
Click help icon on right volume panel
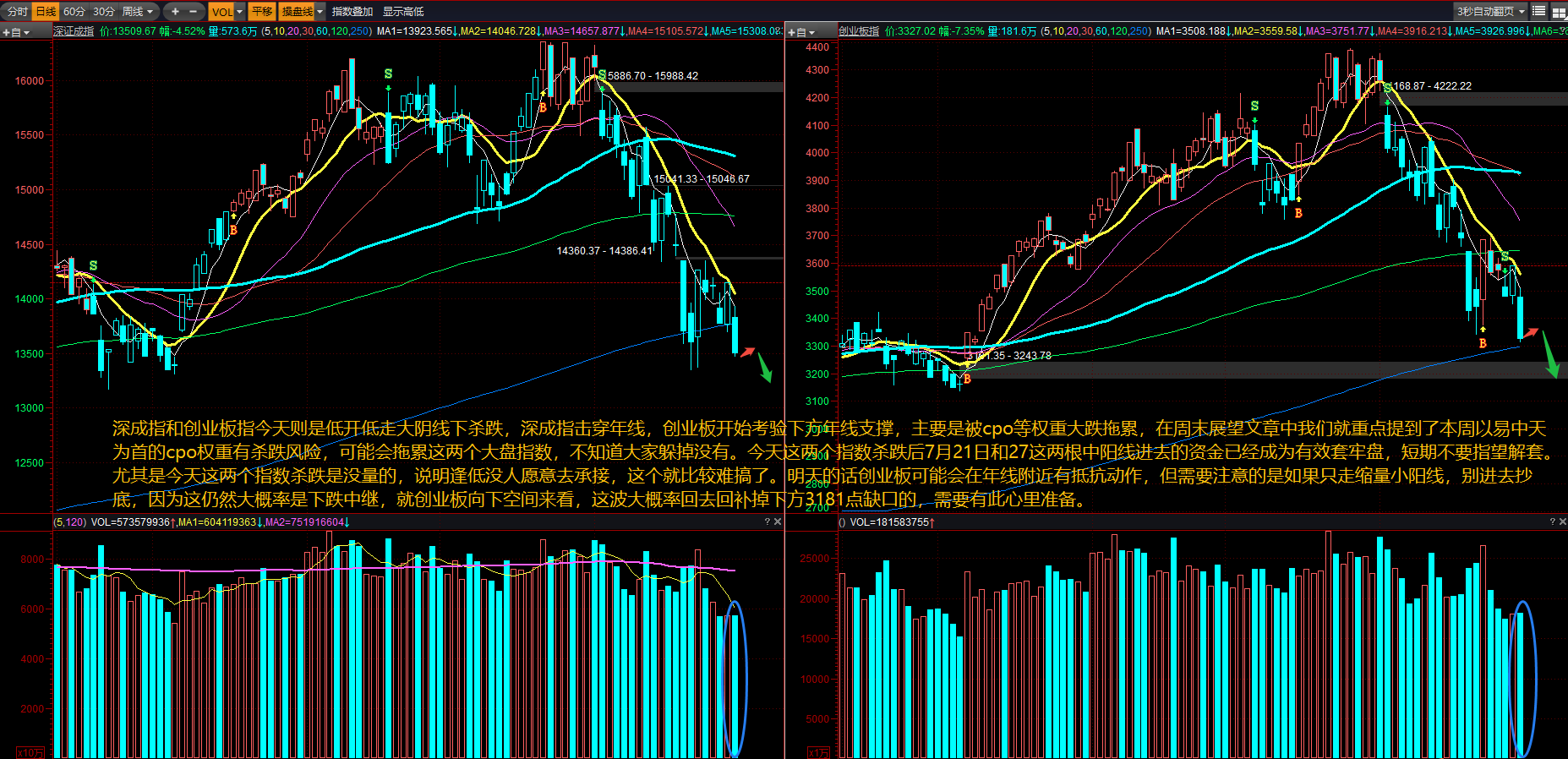[x=1552, y=521]
